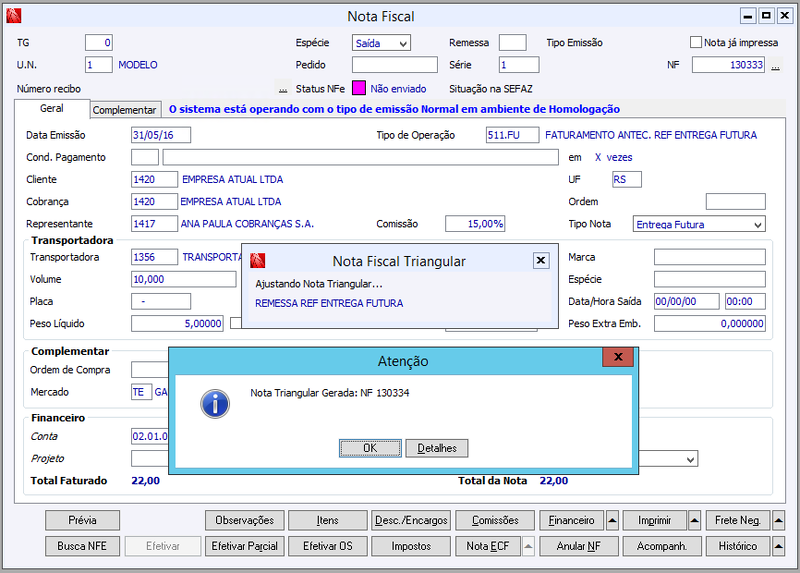This screenshot has height=573, width=800.
Task: Click the Peso Extra Emb. field
Action: (x=710, y=323)
